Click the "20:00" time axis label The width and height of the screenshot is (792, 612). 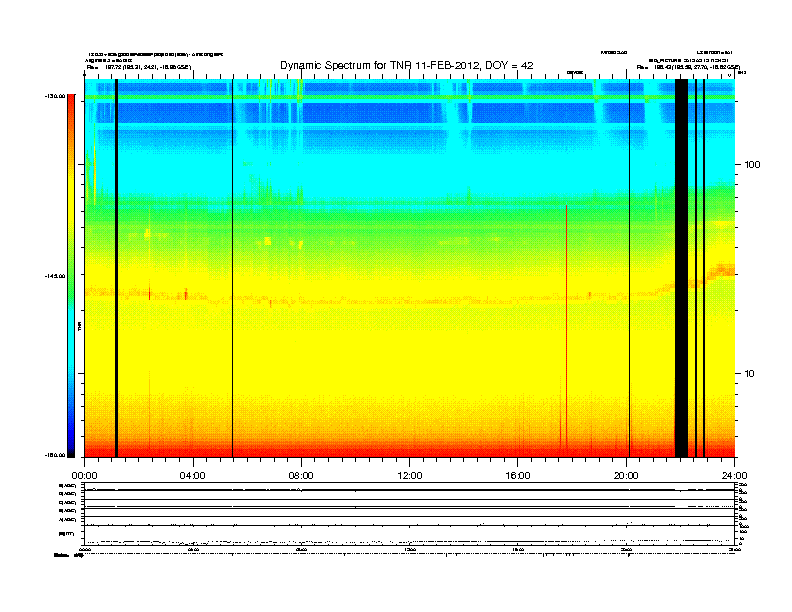tap(626, 476)
